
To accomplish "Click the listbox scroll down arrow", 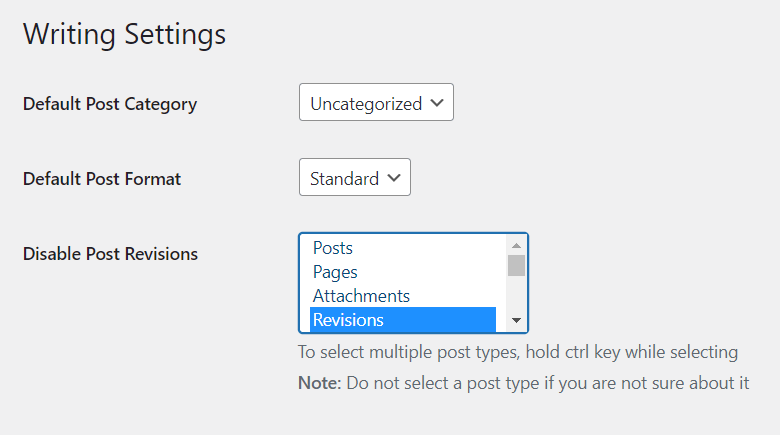I will (x=516, y=320).
